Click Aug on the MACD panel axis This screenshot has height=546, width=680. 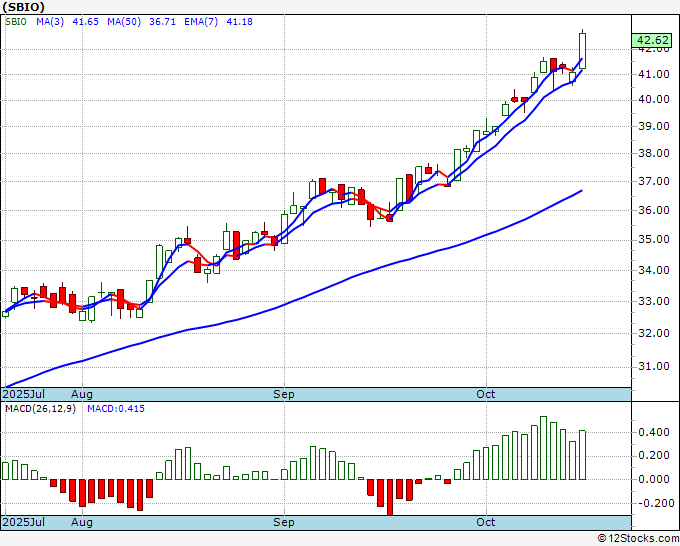pyautogui.click(x=82, y=522)
